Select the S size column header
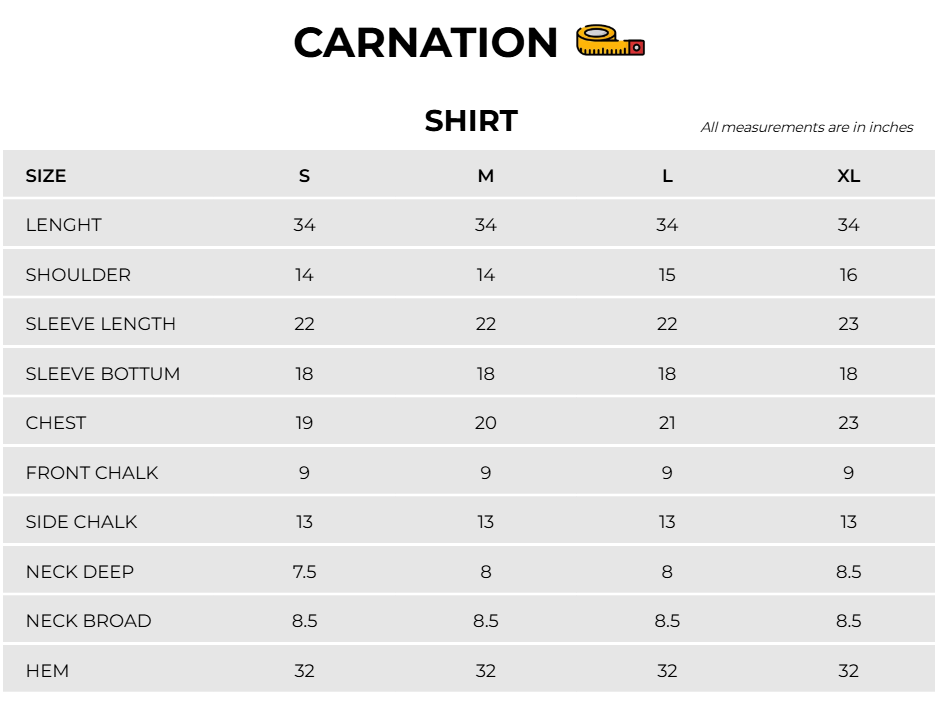935x718 pixels. coord(304,176)
